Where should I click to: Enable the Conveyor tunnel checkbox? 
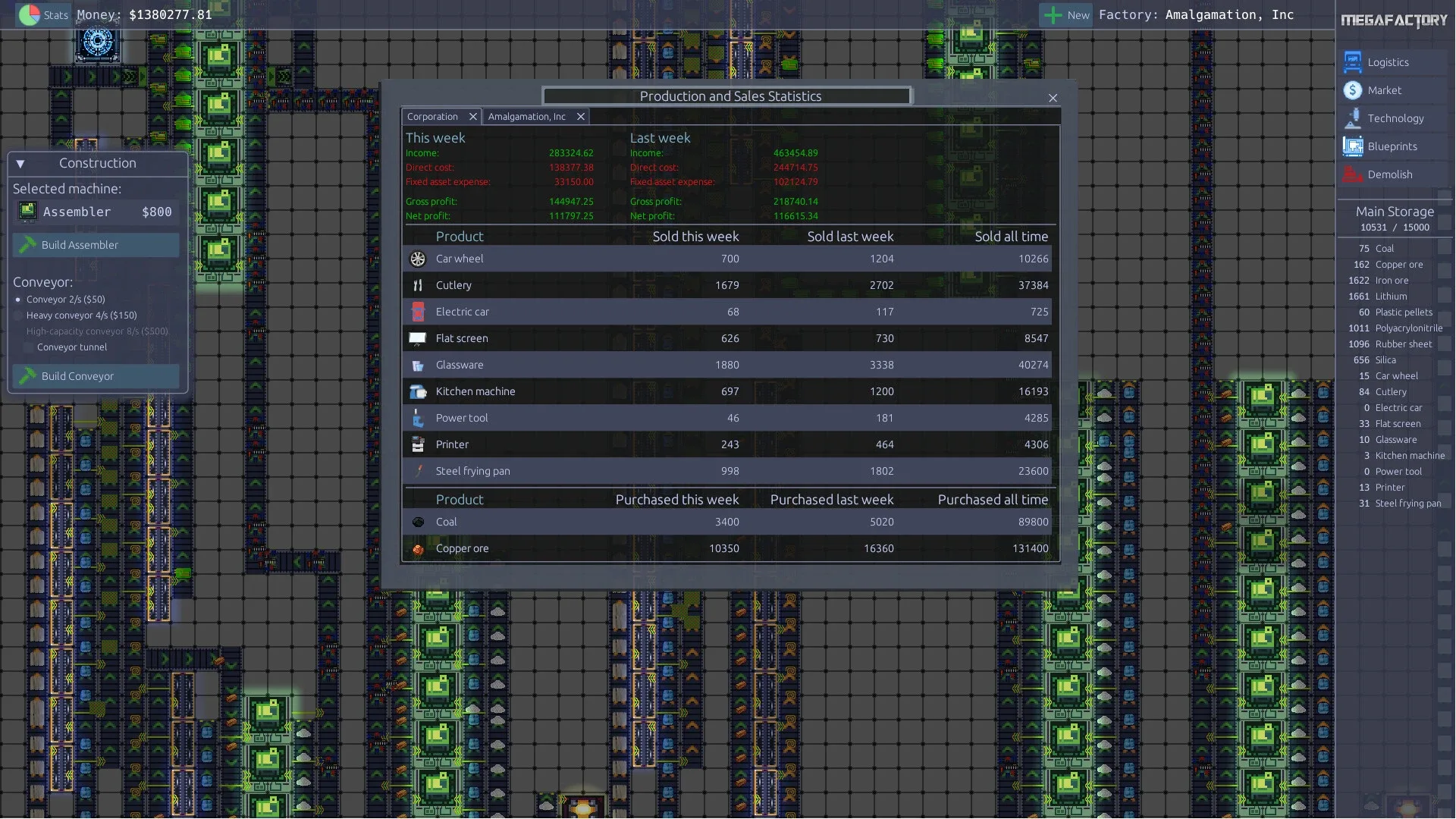[x=28, y=347]
